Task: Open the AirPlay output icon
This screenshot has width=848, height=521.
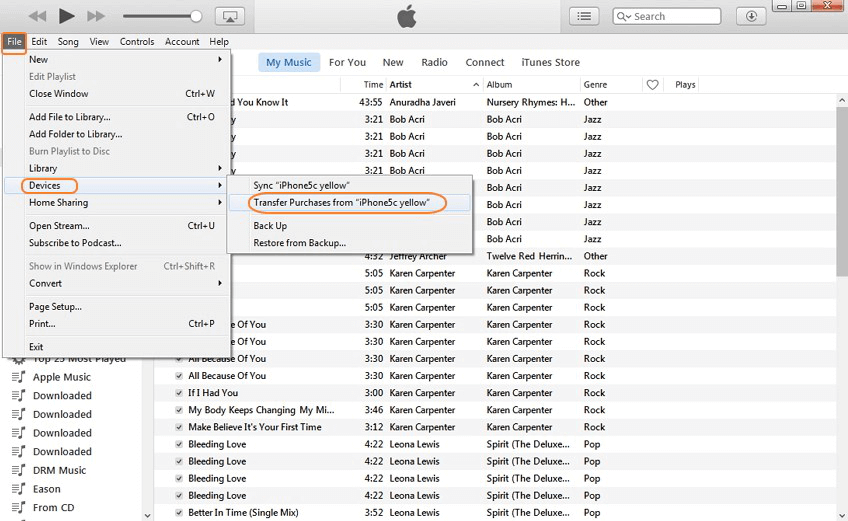Action: (x=230, y=16)
